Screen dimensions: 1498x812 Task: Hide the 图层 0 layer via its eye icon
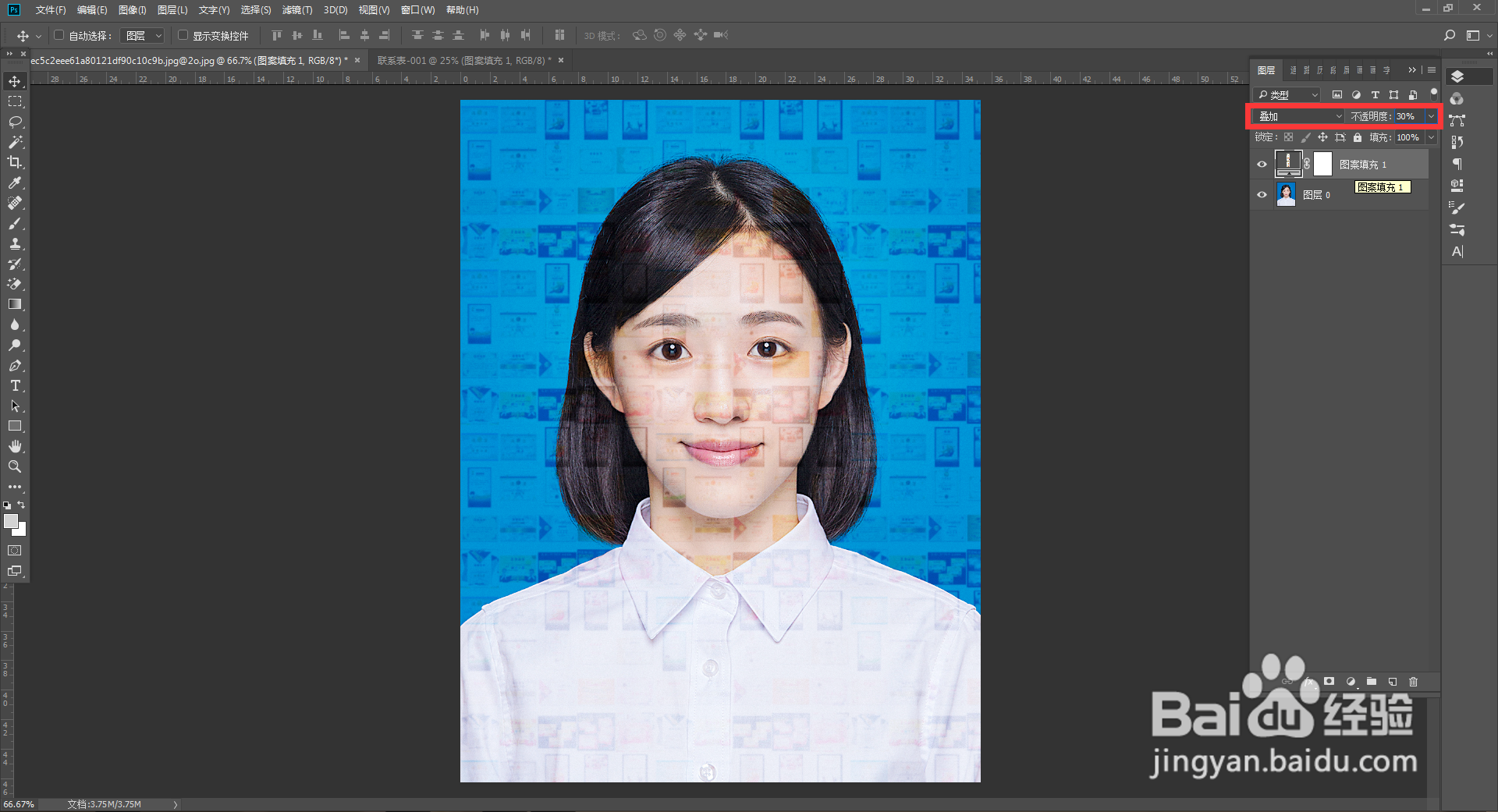pyautogui.click(x=1262, y=195)
